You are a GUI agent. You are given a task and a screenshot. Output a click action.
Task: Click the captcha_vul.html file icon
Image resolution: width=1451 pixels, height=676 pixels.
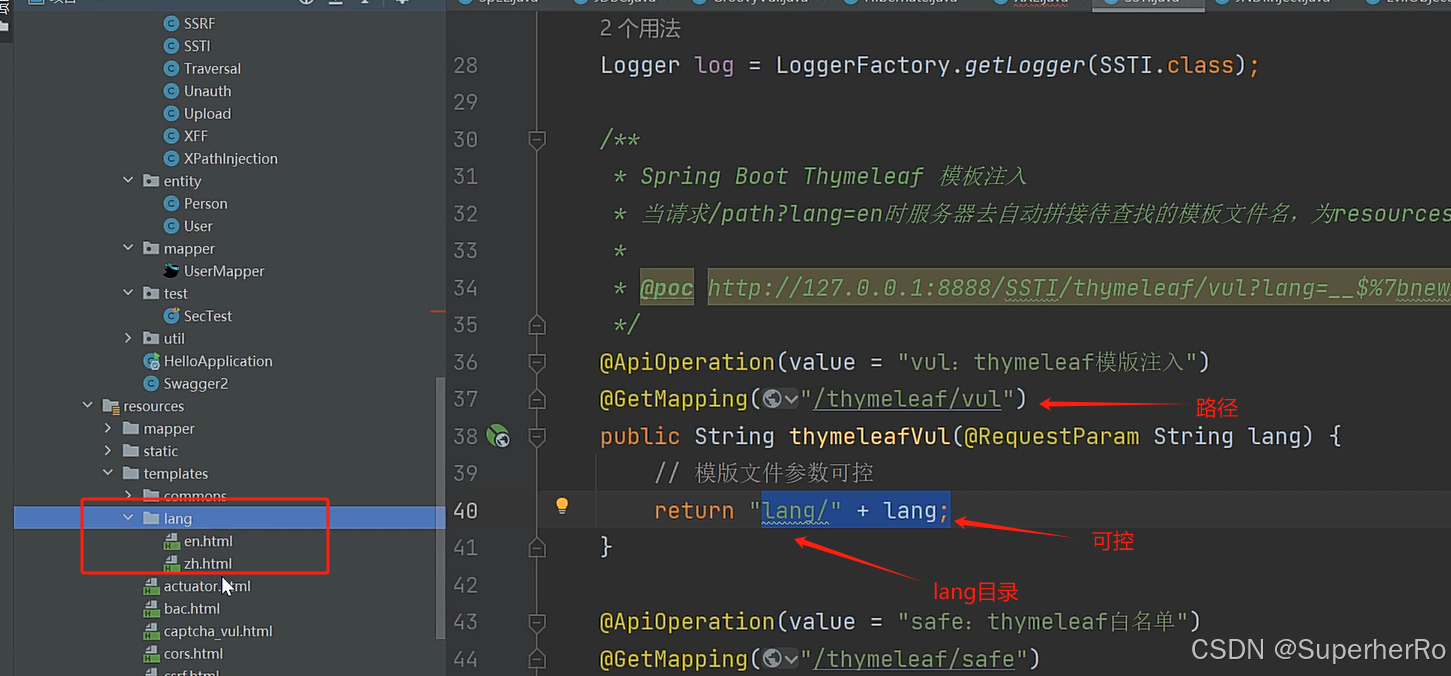pyautogui.click(x=152, y=631)
